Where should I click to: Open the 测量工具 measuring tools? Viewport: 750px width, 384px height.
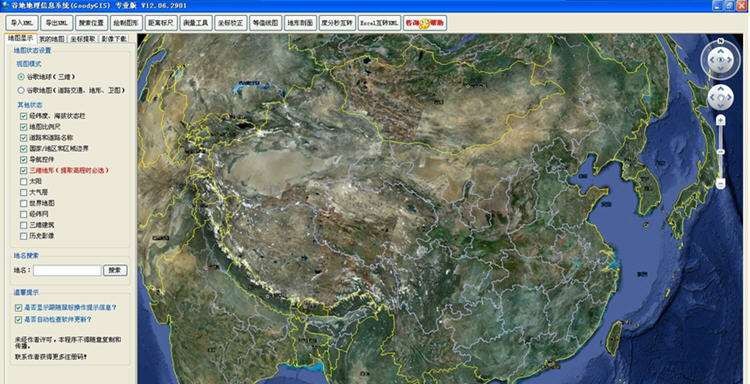[x=196, y=22]
